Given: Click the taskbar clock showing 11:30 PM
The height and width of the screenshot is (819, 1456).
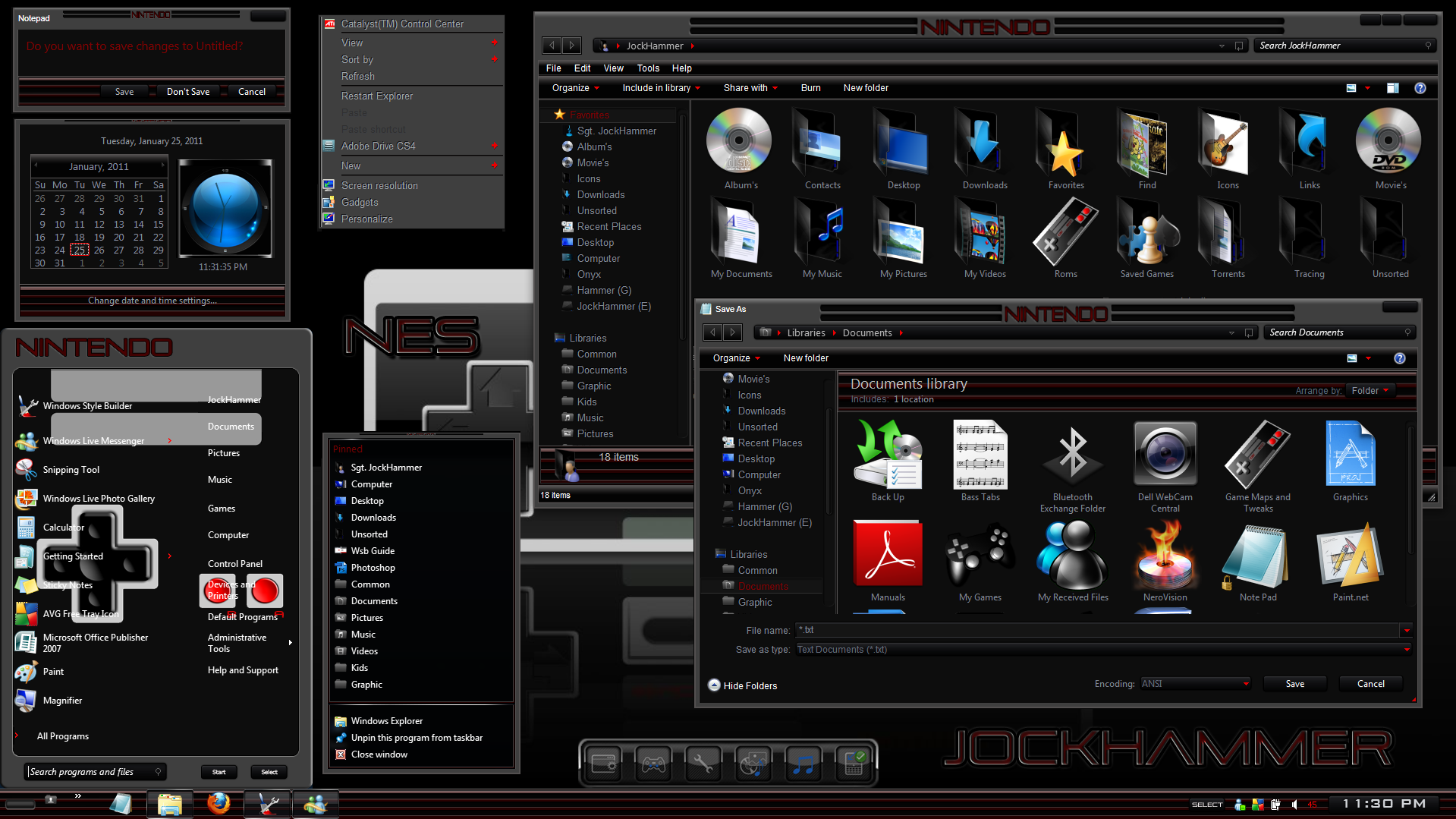Looking at the screenshot, I should coord(1383,804).
